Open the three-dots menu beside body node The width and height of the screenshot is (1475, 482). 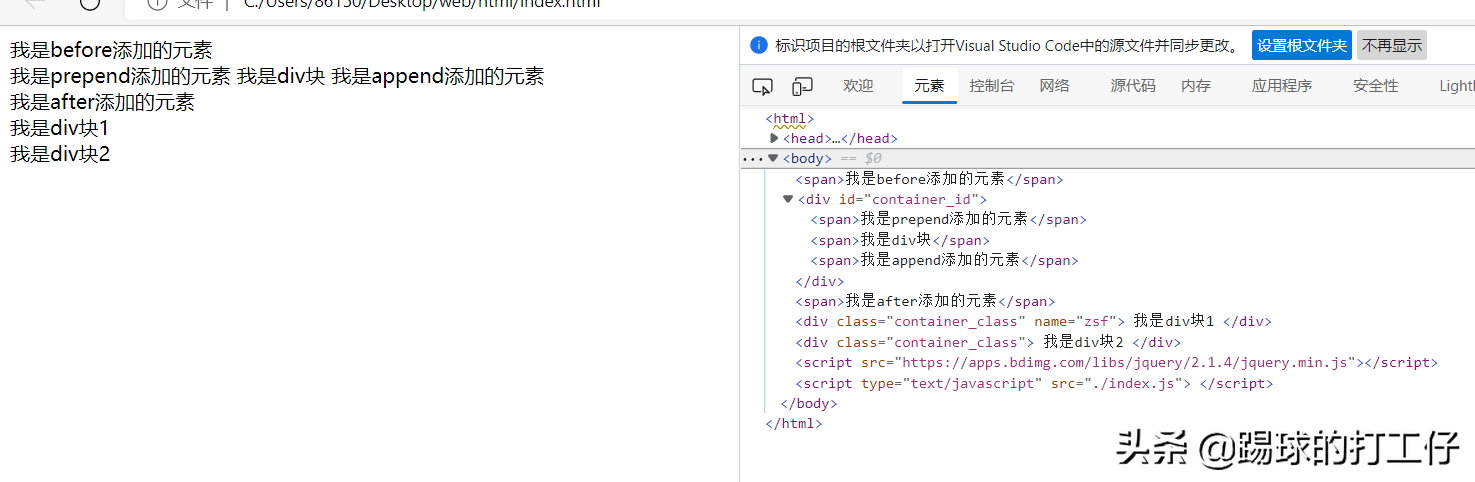tap(752, 158)
